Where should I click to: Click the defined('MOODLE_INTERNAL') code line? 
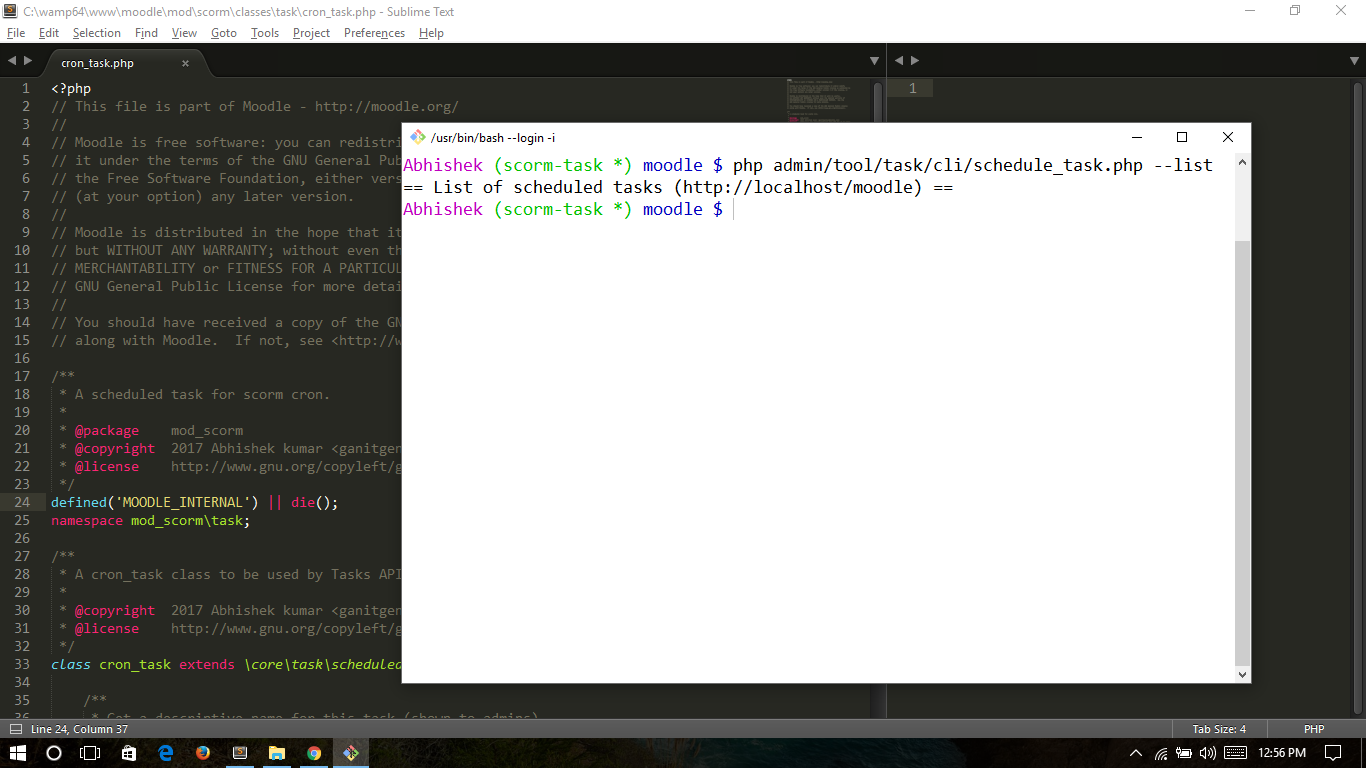click(195, 502)
